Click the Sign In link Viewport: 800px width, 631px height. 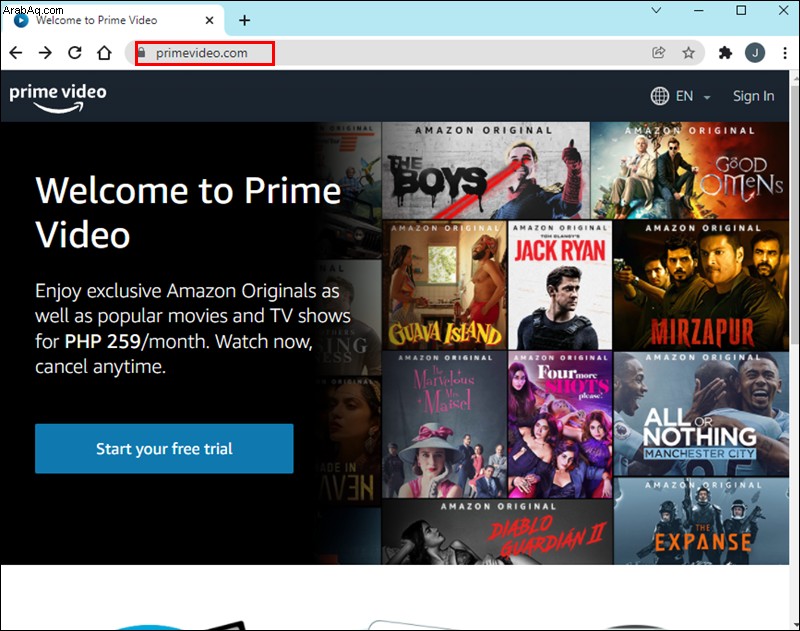tap(753, 96)
